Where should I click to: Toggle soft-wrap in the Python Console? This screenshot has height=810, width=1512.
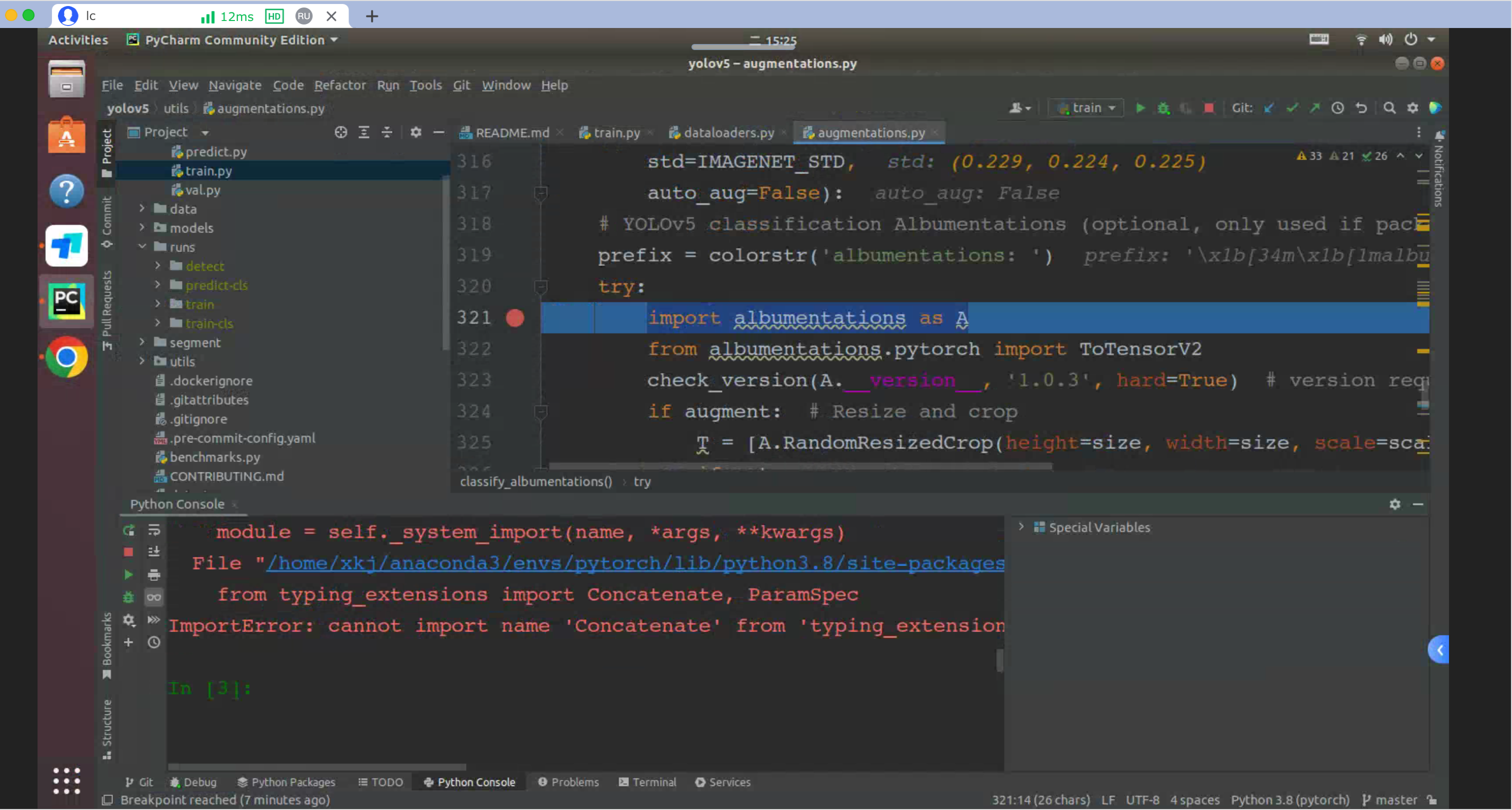tap(154, 530)
